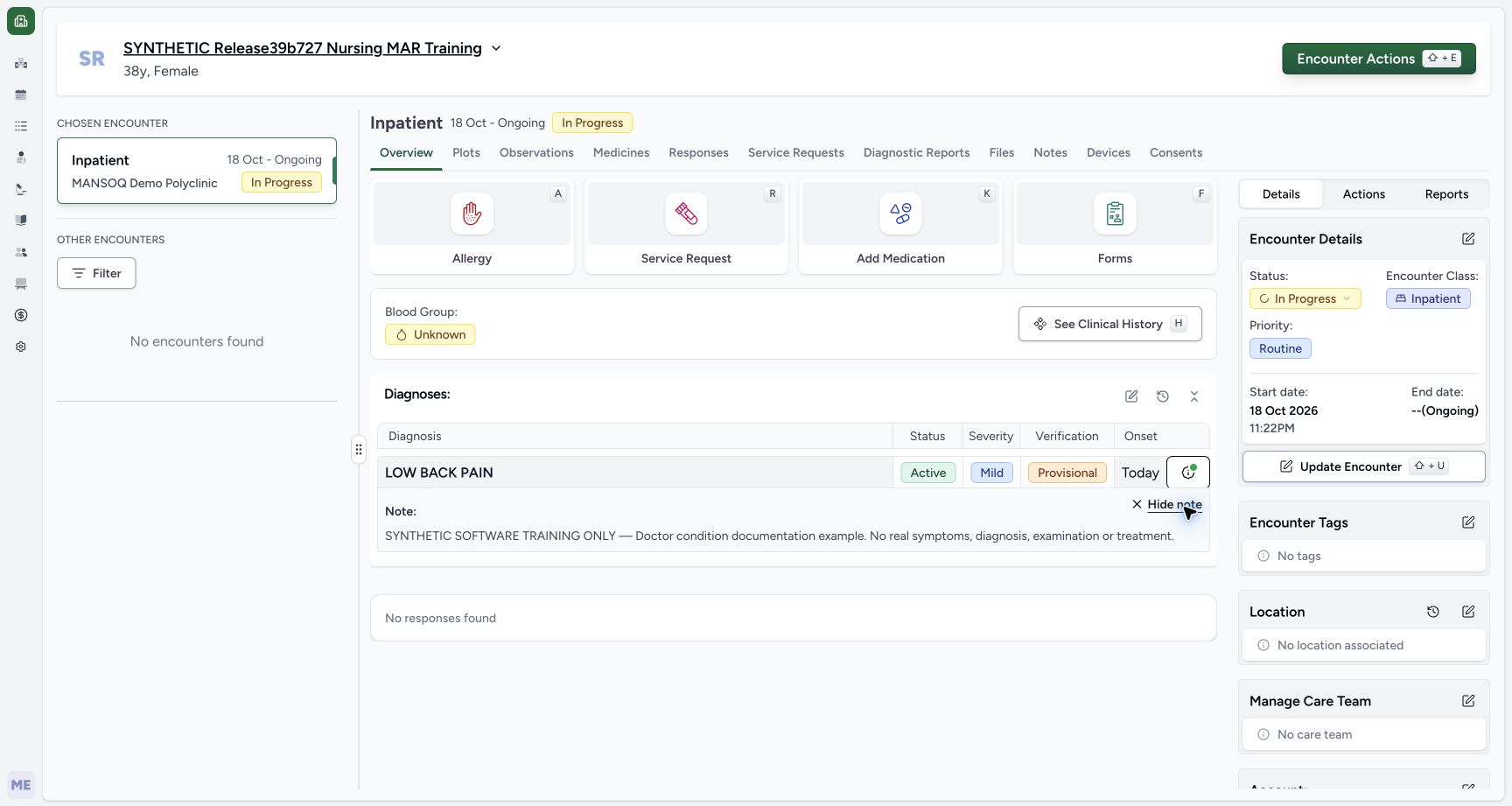1512x806 pixels.
Task: Switch to the Plots tab
Action: coord(466,152)
